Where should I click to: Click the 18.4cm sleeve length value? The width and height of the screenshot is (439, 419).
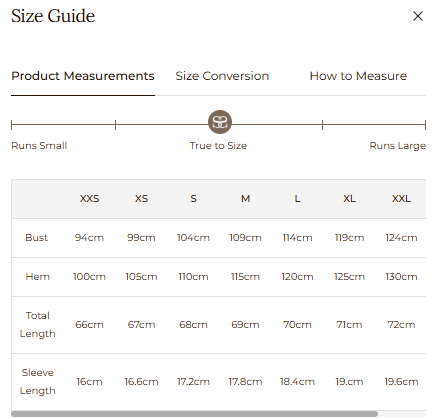[297, 382]
